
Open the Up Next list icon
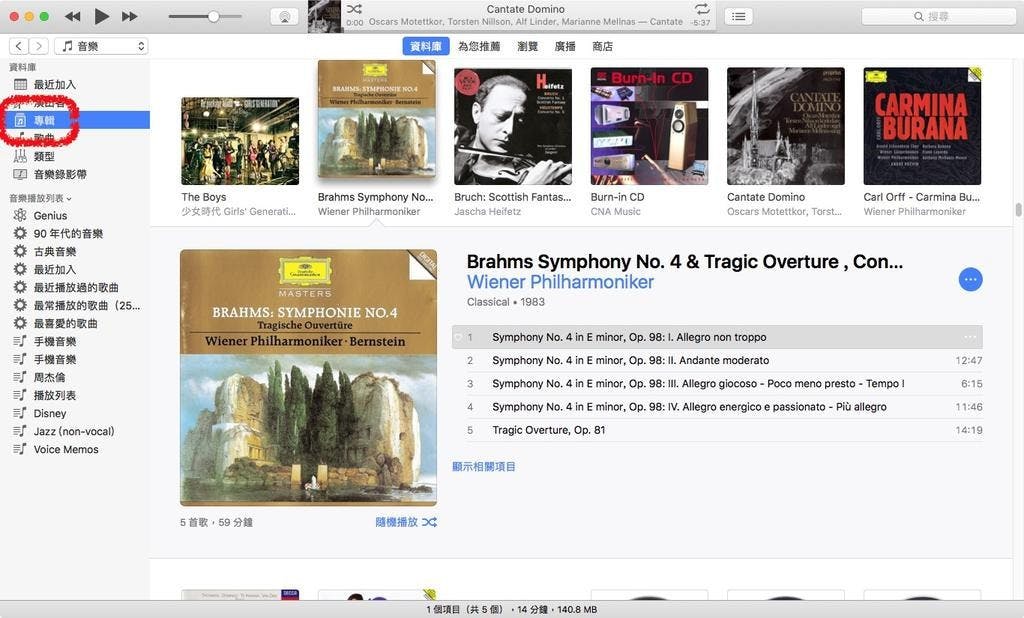pos(739,16)
